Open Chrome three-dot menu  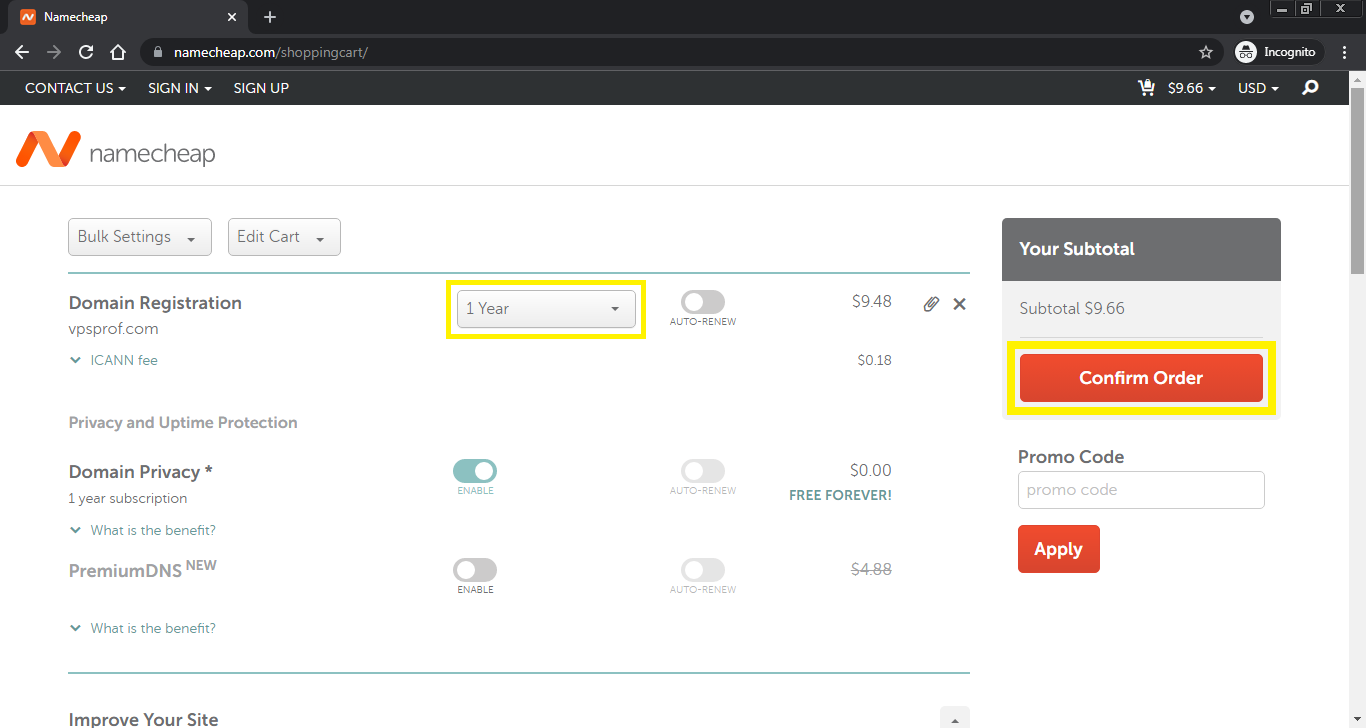tap(1345, 52)
